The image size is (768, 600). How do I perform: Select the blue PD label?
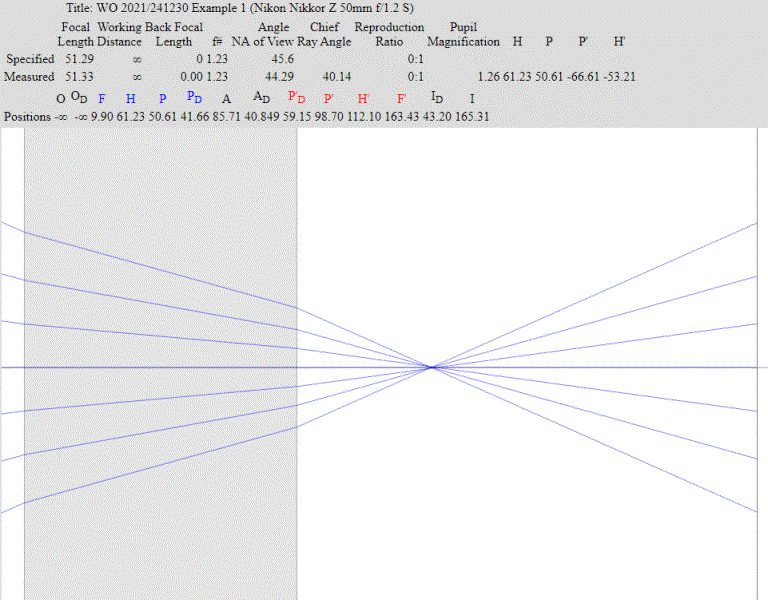pyautogui.click(x=194, y=97)
